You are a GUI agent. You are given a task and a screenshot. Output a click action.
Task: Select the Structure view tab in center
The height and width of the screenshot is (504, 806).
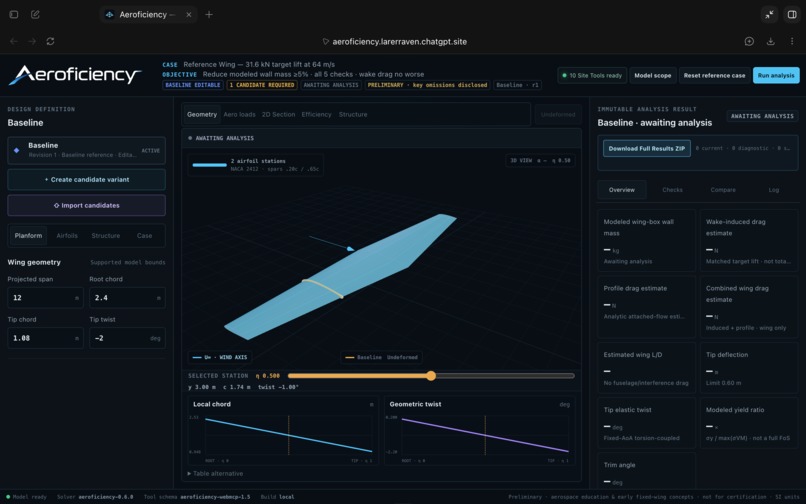(353, 114)
